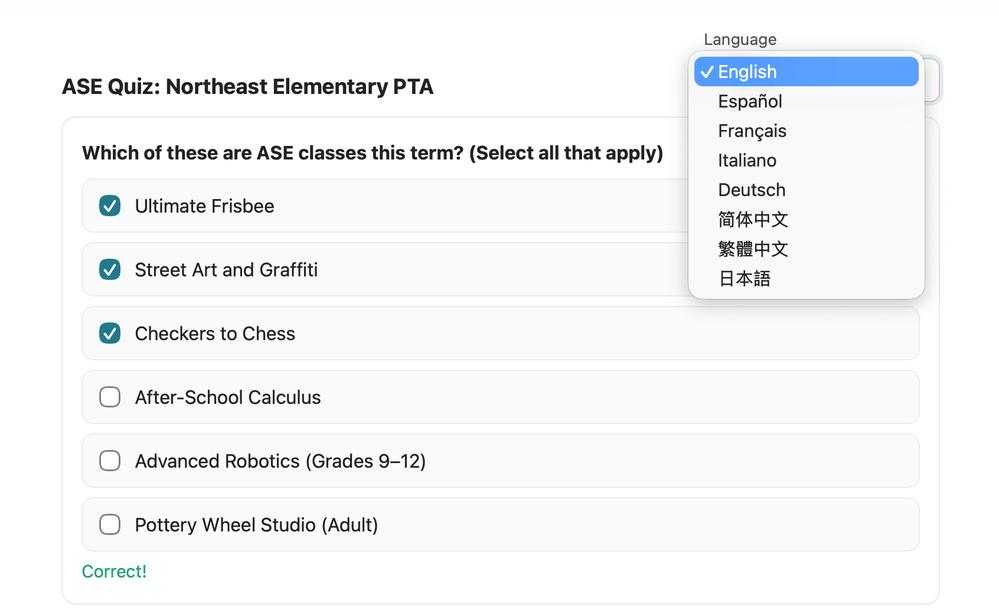This screenshot has width=999, height=613.
Task: Pick Italiano from the language dropdown
Action: pos(747,160)
